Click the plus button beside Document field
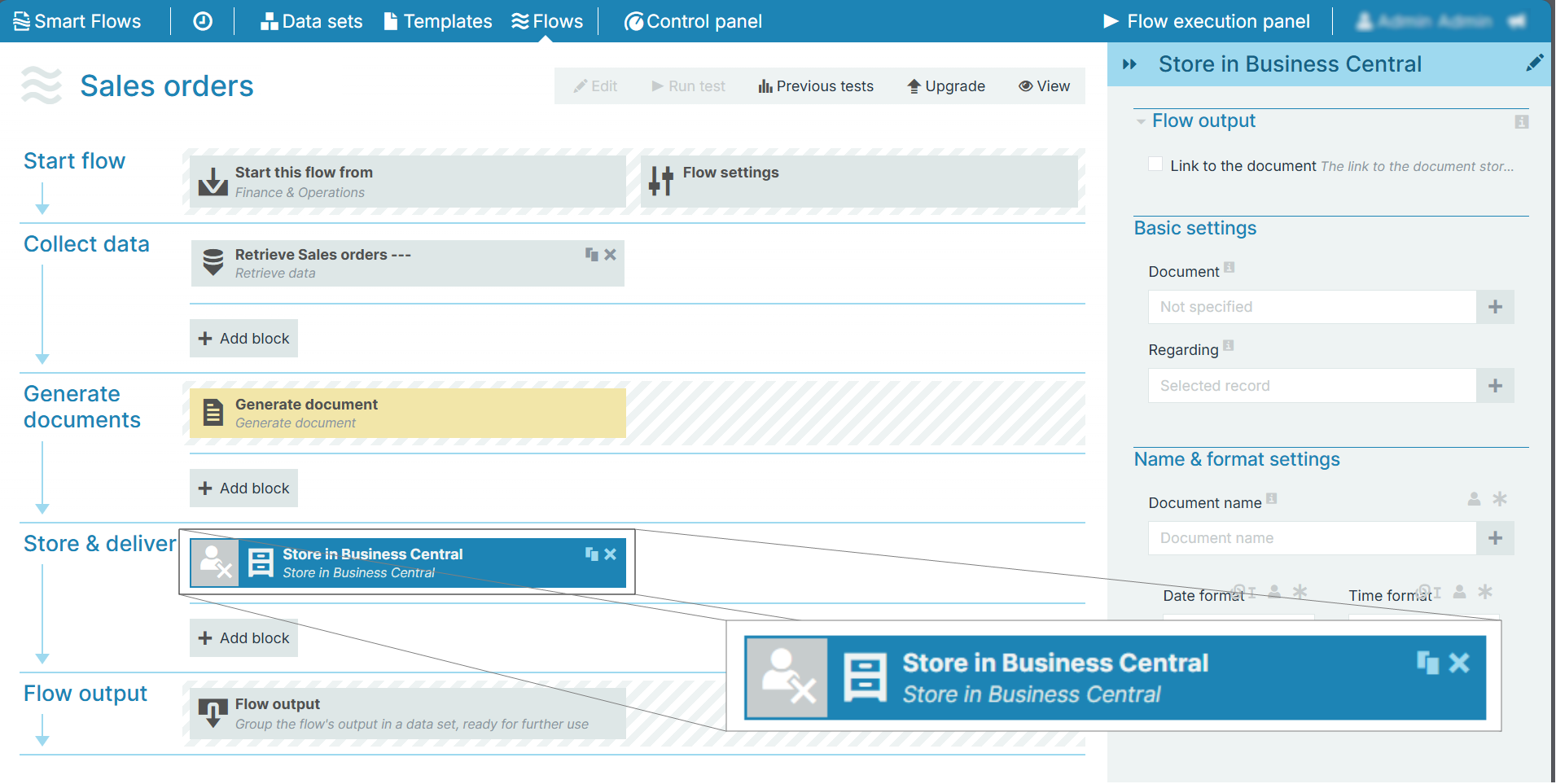Viewport: 1556px width, 784px height. point(1496,307)
